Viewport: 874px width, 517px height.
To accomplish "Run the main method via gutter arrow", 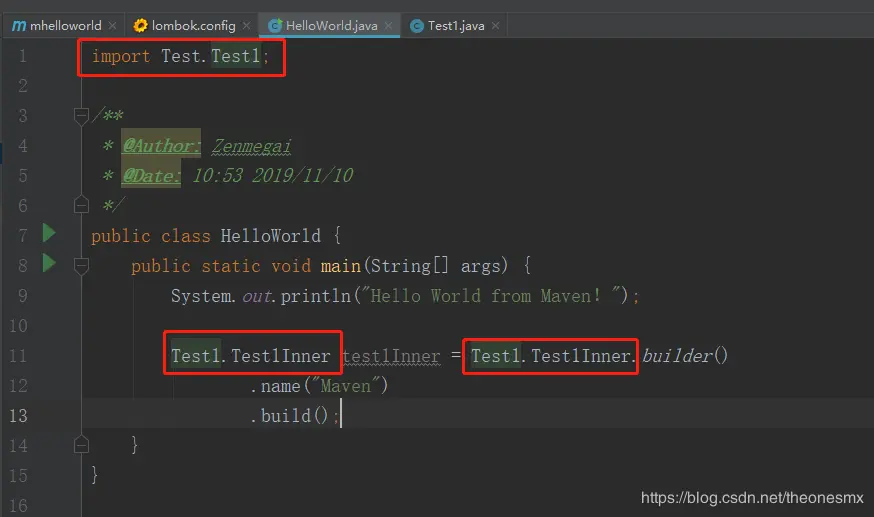I will 49,262.
